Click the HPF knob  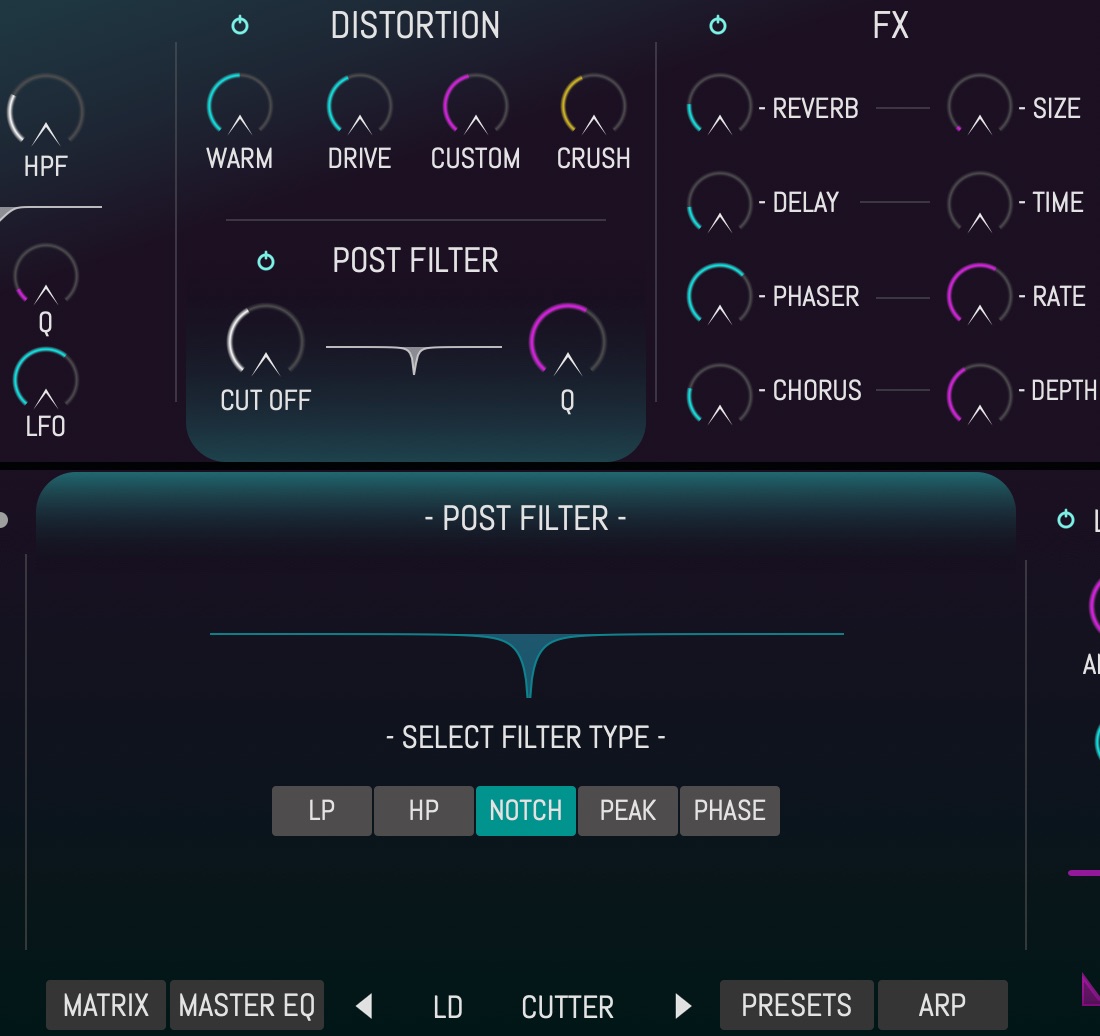pos(45,112)
